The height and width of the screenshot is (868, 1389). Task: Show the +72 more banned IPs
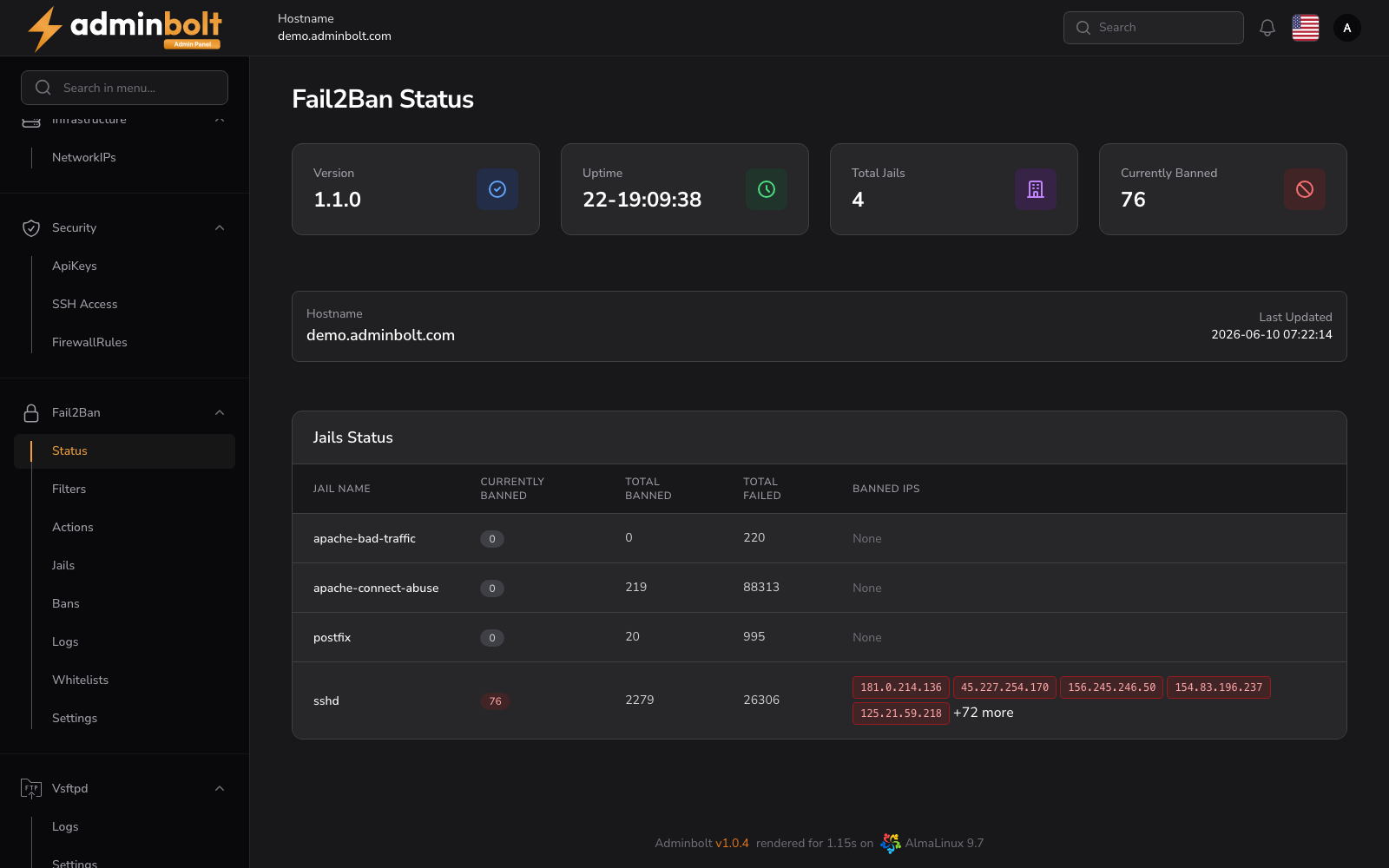pyautogui.click(x=984, y=713)
